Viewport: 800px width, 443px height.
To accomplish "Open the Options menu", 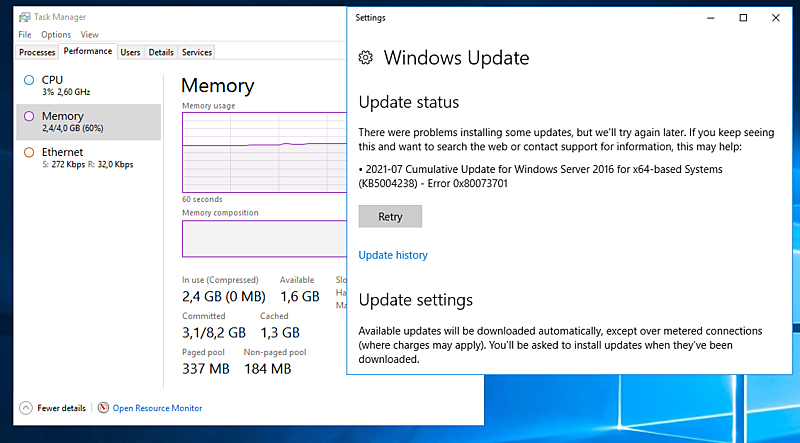I will click(x=56, y=35).
